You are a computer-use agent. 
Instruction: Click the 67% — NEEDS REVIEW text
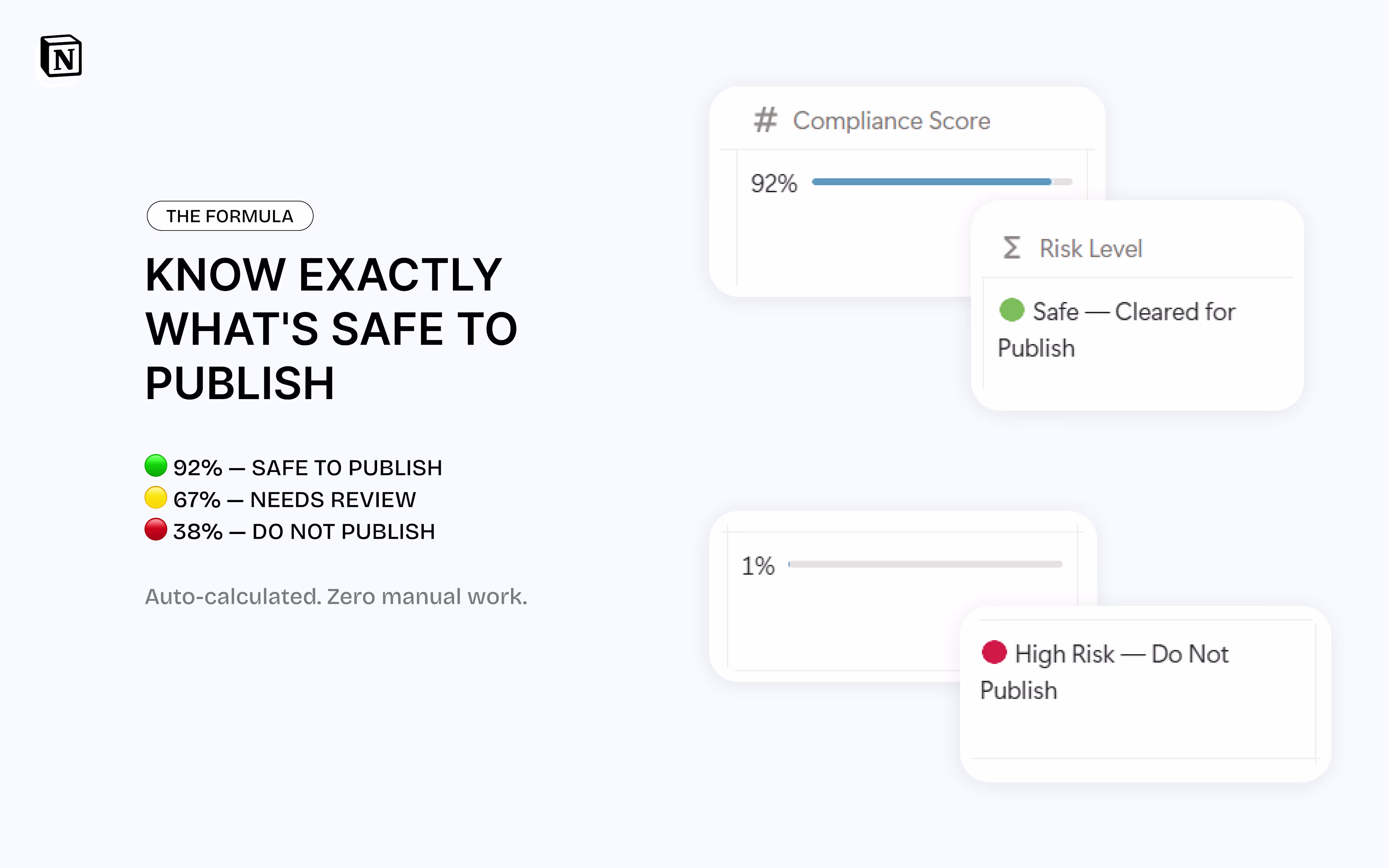[294, 499]
